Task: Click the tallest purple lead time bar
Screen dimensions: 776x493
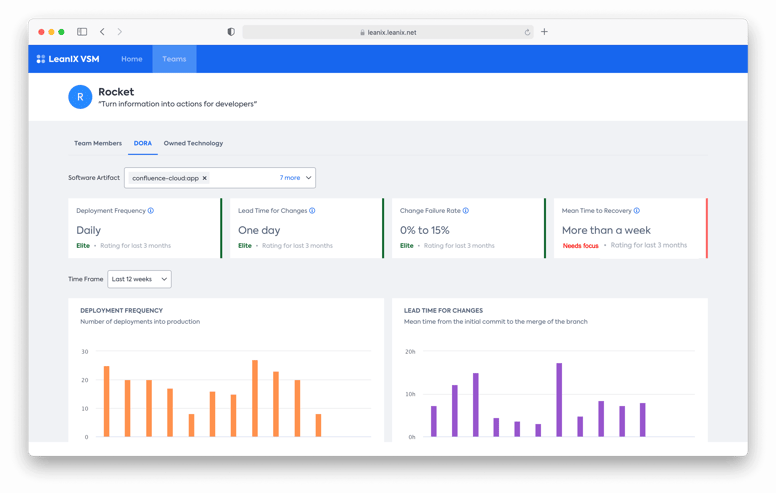Action: [x=559, y=400]
